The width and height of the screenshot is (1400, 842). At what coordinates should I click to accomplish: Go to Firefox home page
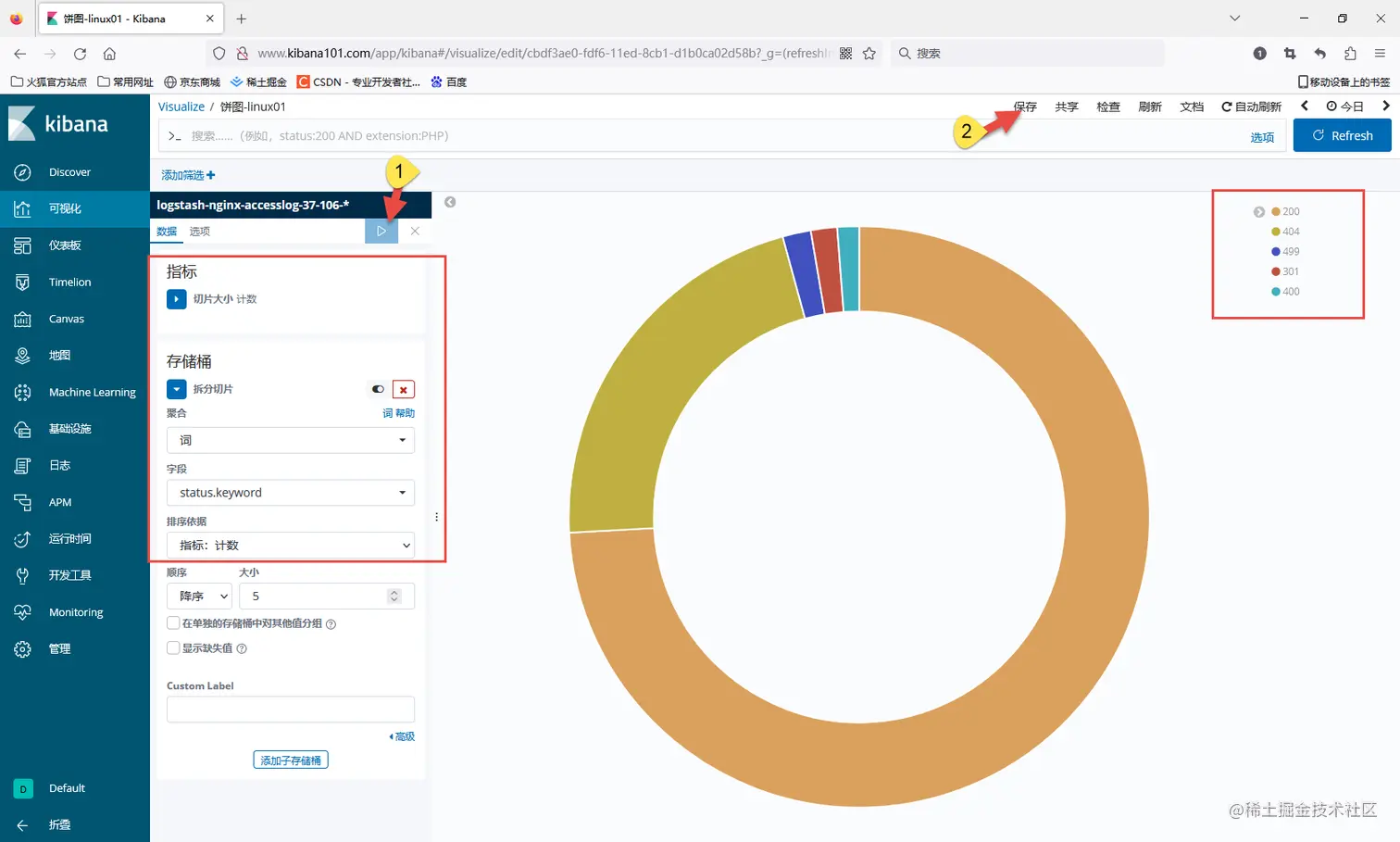(109, 54)
